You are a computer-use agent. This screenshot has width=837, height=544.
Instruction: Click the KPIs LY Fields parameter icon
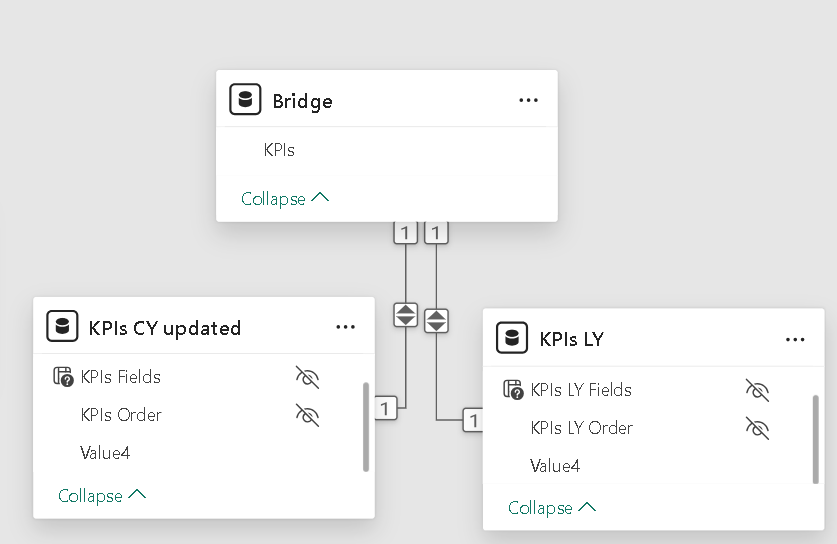click(x=512, y=390)
